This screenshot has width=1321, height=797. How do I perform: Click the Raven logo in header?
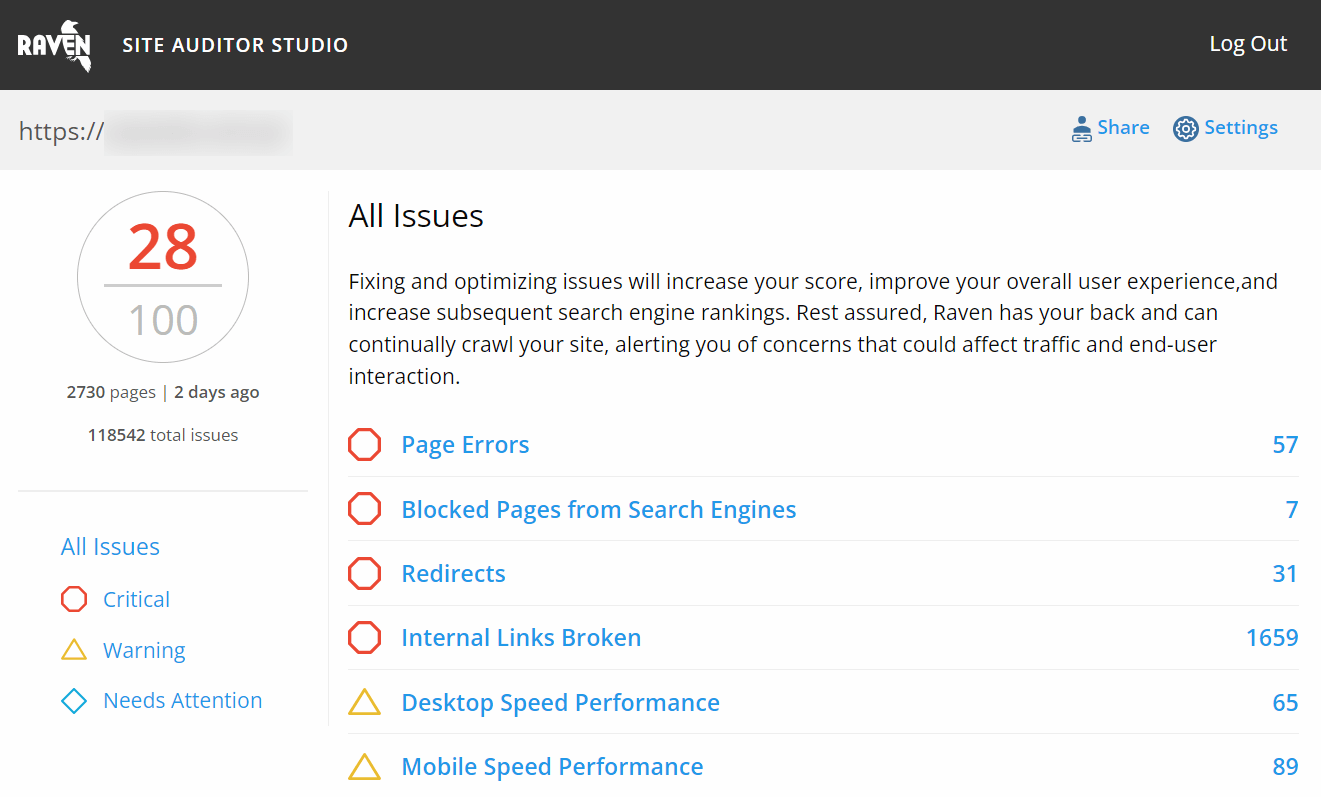click(55, 45)
